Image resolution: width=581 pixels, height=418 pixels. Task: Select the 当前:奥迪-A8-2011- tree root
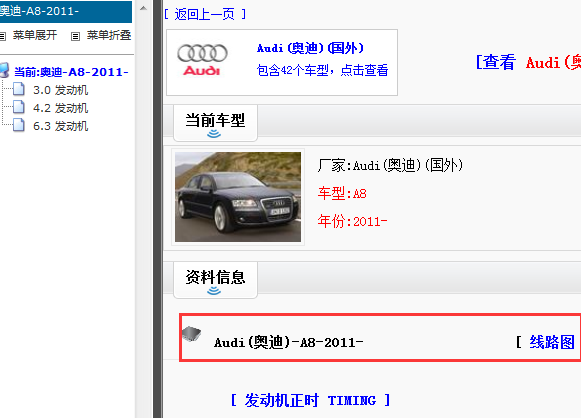coord(71,72)
